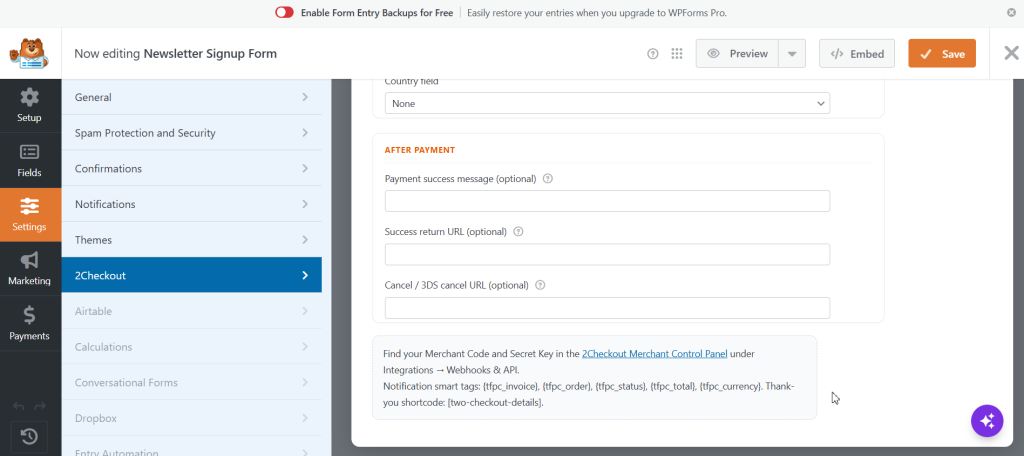
Task: Click the AFTER PAYMENT section heading
Action: [420, 150]
